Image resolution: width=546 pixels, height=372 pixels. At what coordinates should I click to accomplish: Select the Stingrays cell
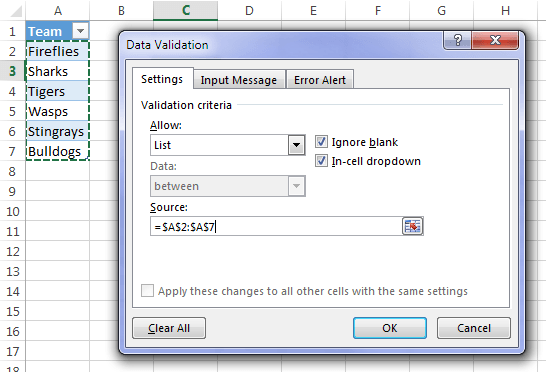pos(57,131)
